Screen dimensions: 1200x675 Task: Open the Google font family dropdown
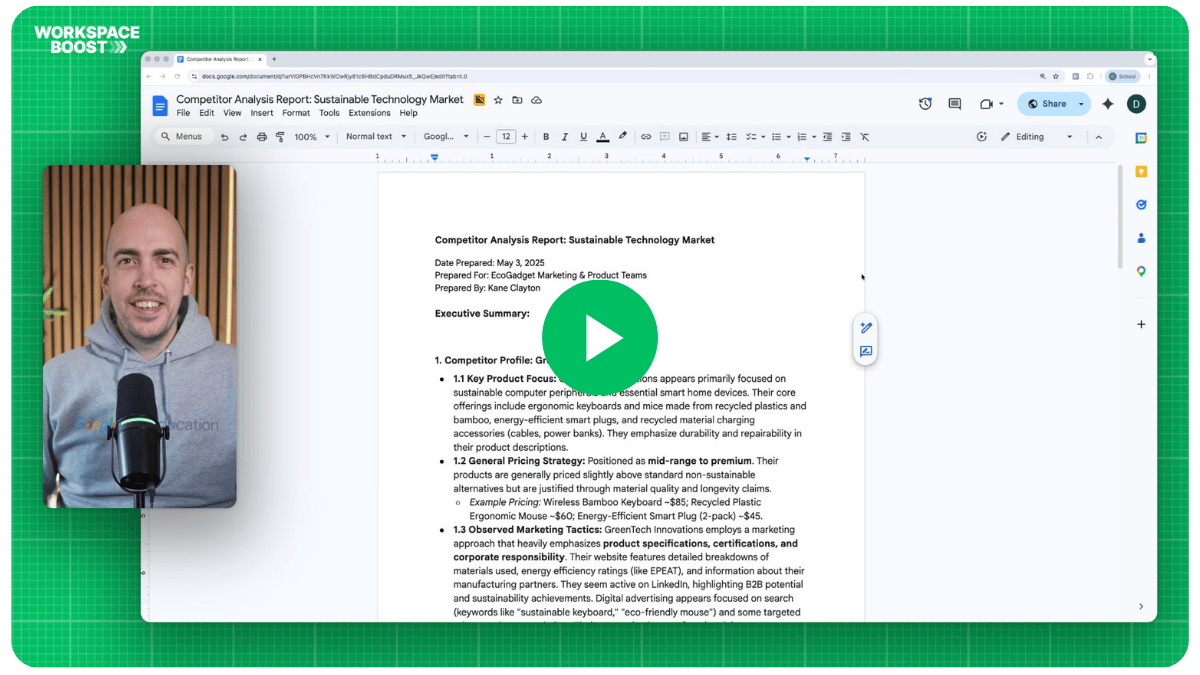click(x=446, y=137)
